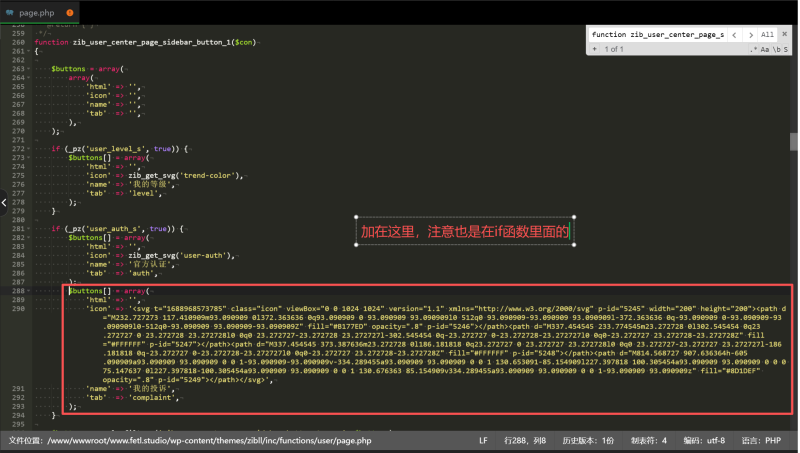This screenshot has height=453, width=800.
Task: Click the plus icon in search box
Action: 594,48
